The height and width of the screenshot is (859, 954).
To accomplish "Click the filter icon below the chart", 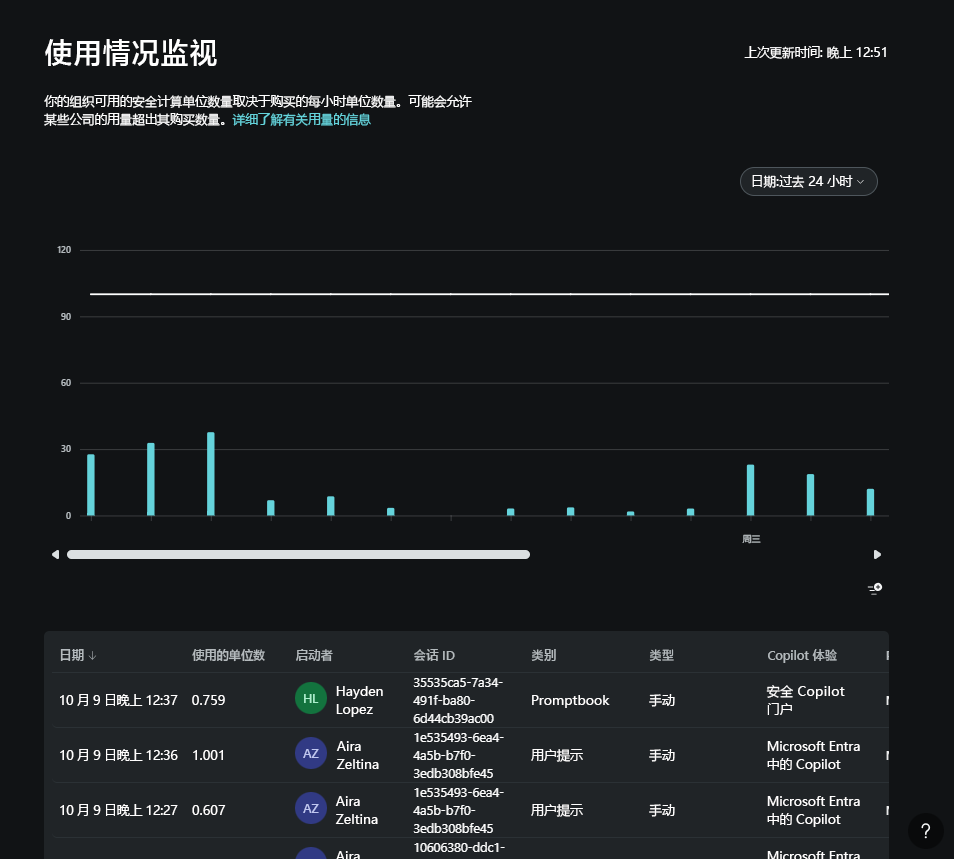I will click(x=875, y=588).
